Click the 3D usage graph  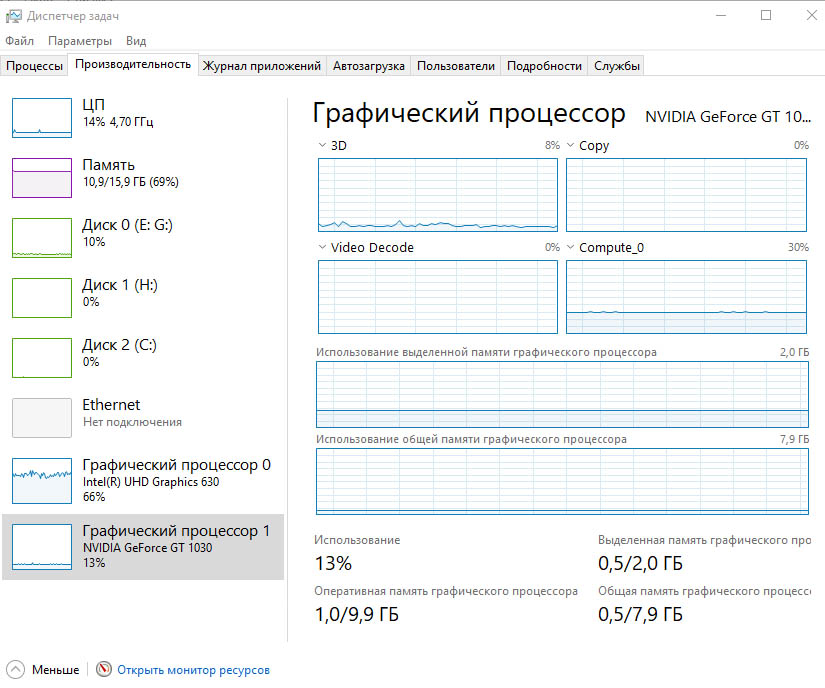tap(438, 195)
